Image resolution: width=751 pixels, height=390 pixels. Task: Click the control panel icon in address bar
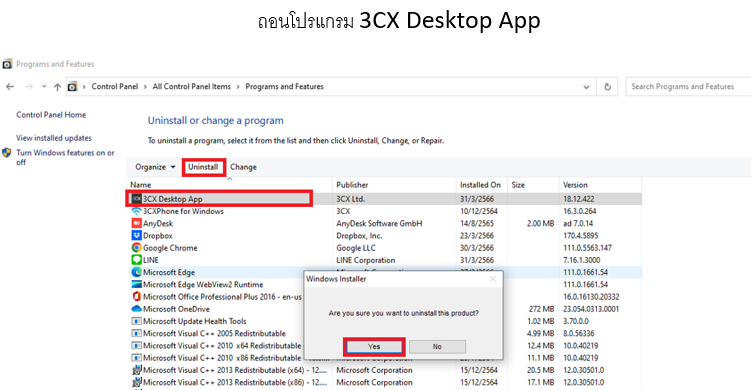click(x=72, y=87)
